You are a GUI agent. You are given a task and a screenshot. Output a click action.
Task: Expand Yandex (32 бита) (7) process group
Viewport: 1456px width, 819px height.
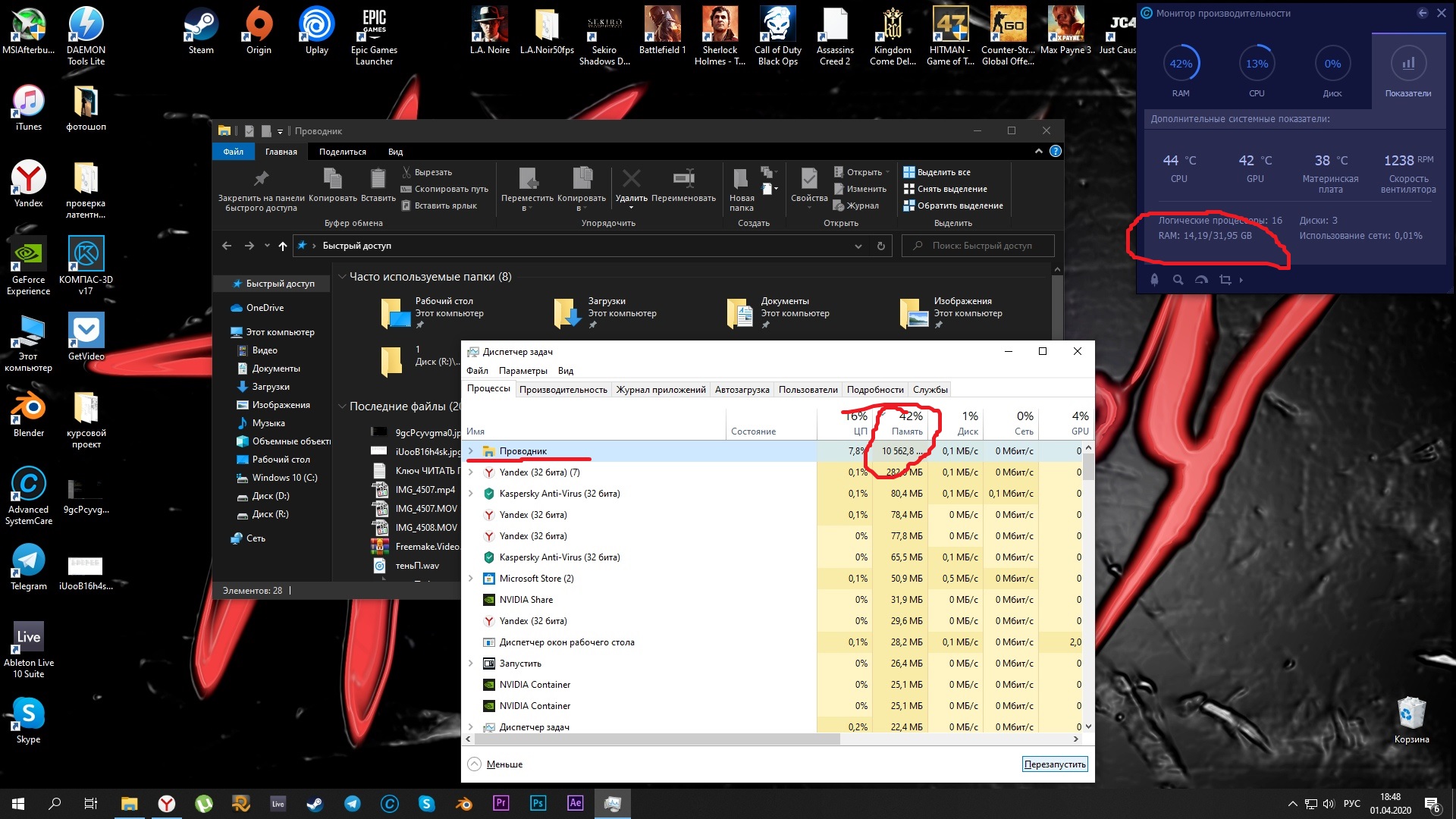[x=470, y=472]
